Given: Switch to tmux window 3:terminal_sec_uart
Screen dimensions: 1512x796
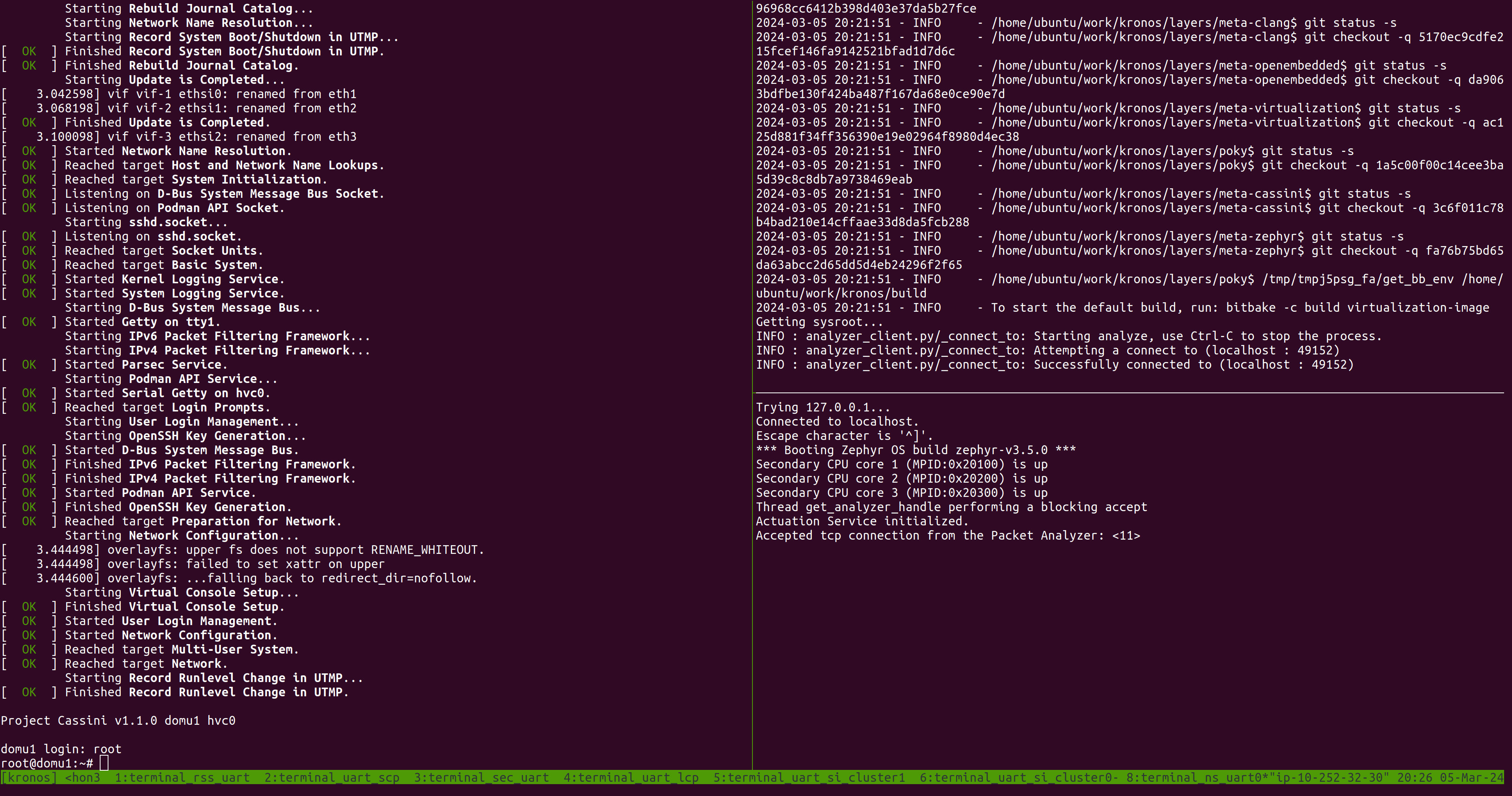Looking at the screenshot, I should [481, 777].
